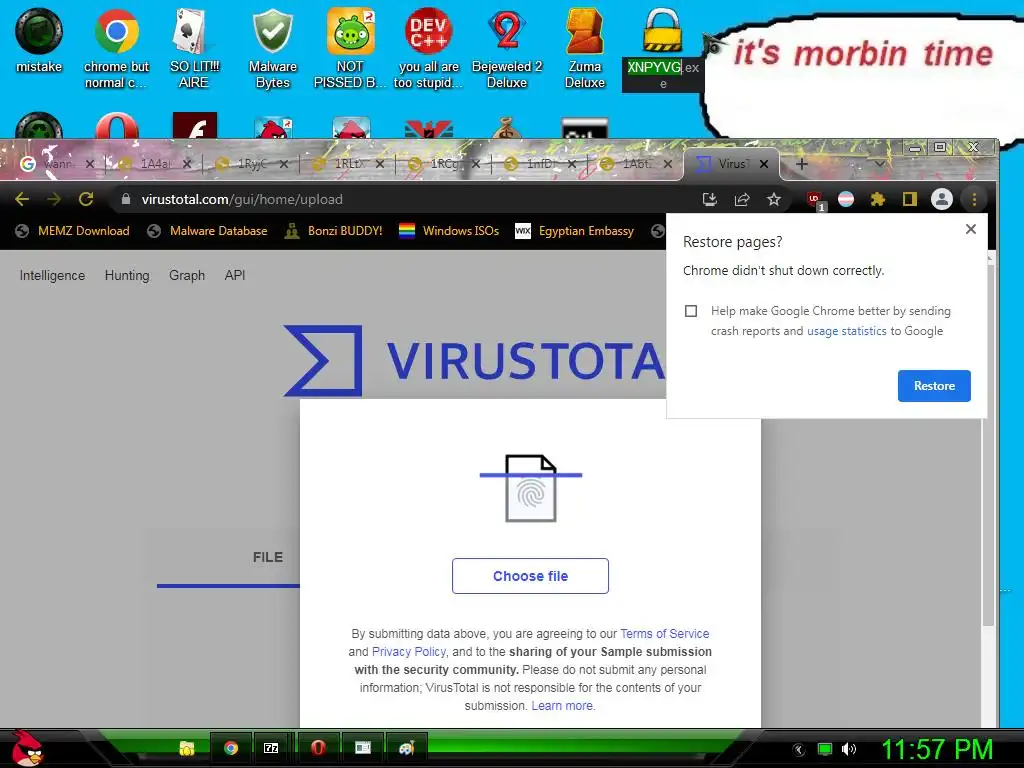Open the Terms of Service link
1024x768 pixels.
664,633
